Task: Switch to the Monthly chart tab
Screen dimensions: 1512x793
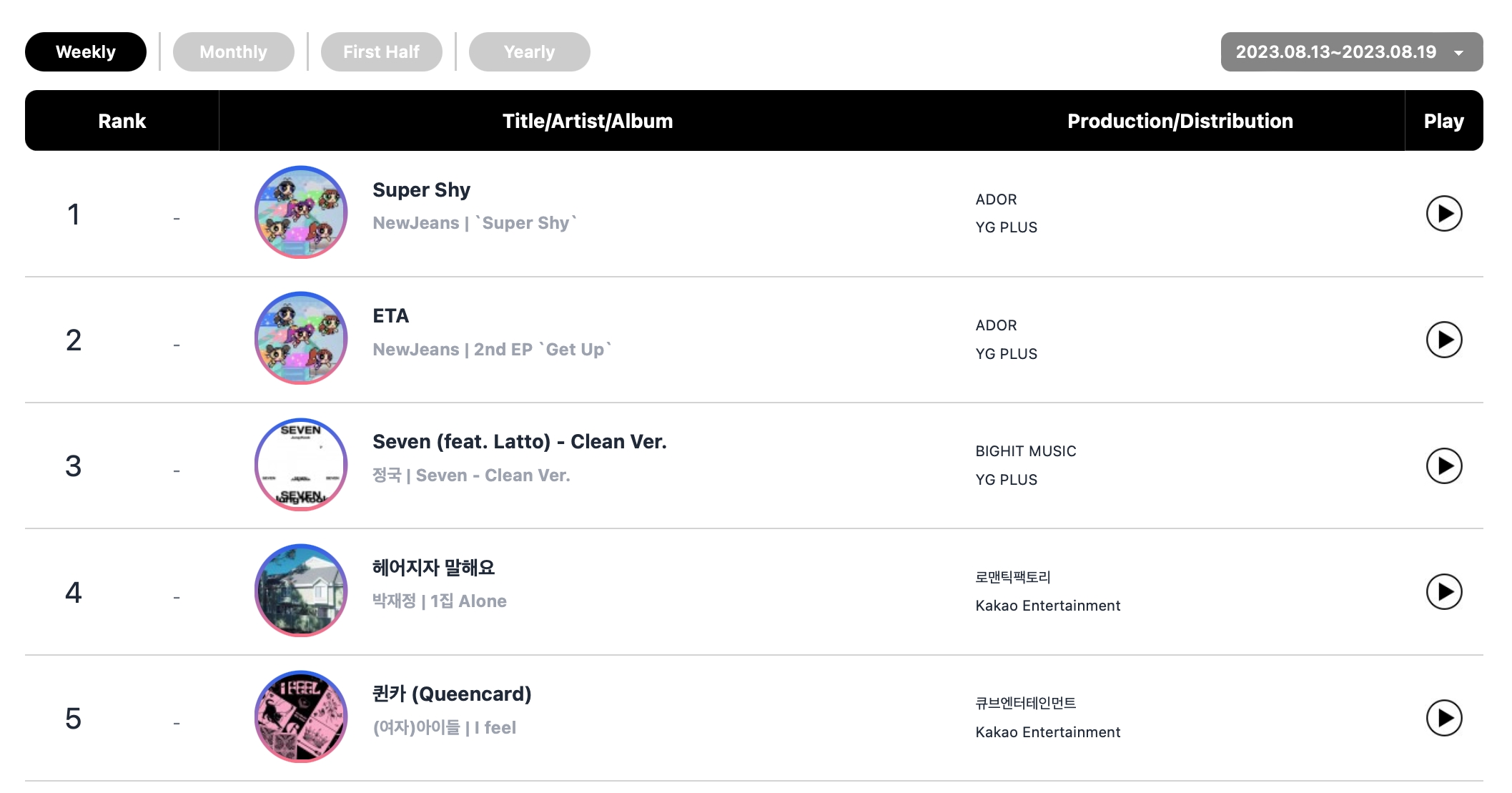Action: click(233, 51)
